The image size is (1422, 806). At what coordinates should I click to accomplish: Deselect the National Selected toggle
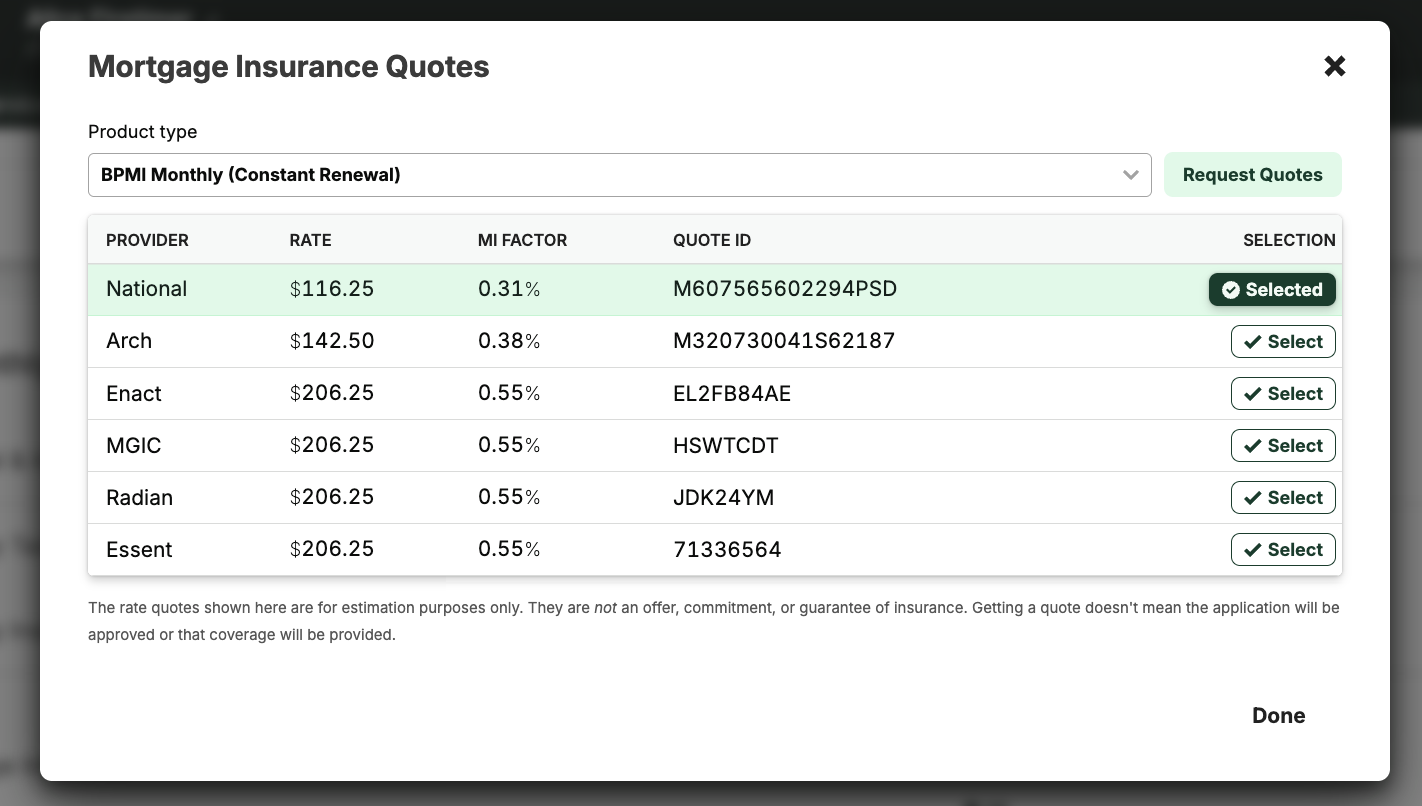click(1272, 290)
